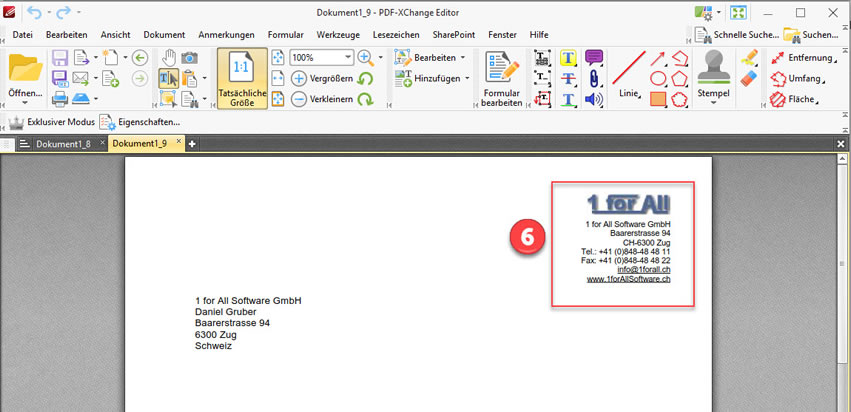Screen dimensions: 851x412
Task: Select the Linie tool
Action: coord(629,75)
